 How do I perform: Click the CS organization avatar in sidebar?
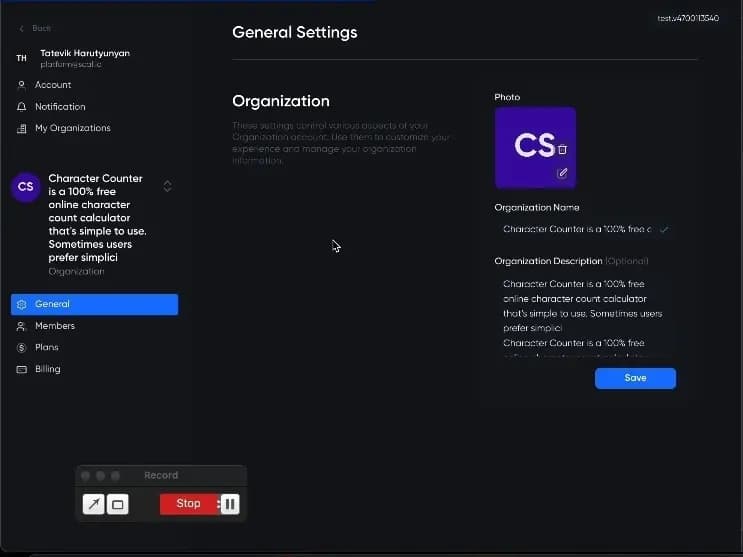tap(26, 187)
